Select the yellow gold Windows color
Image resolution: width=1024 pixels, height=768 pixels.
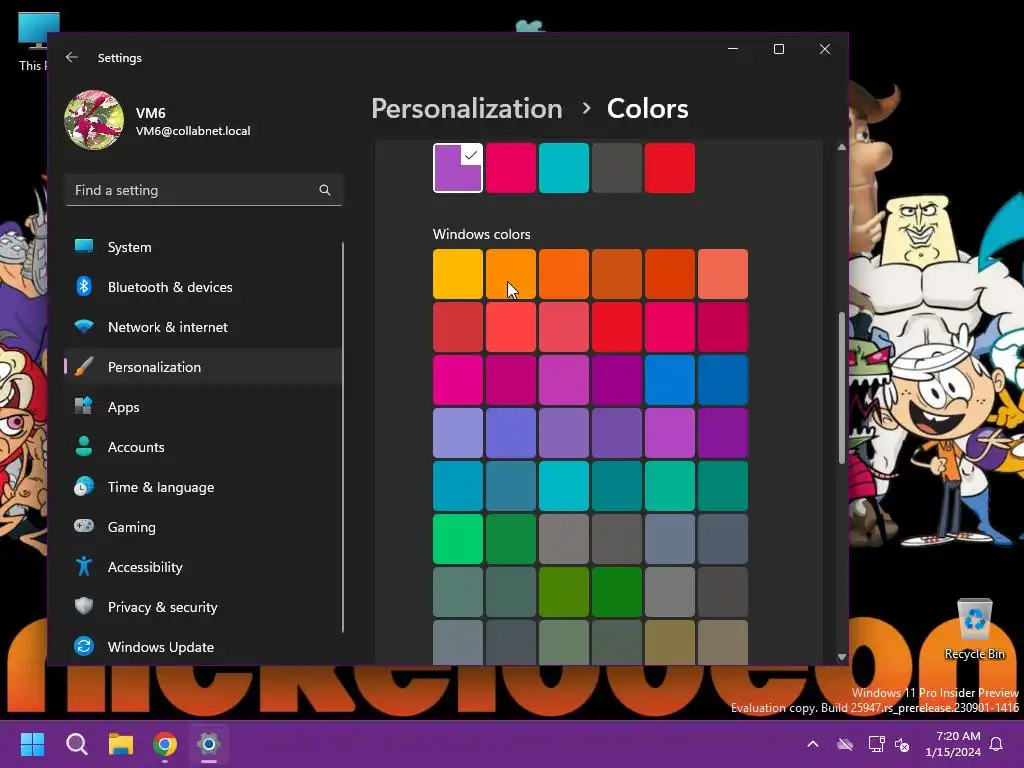tap(458, 274)
